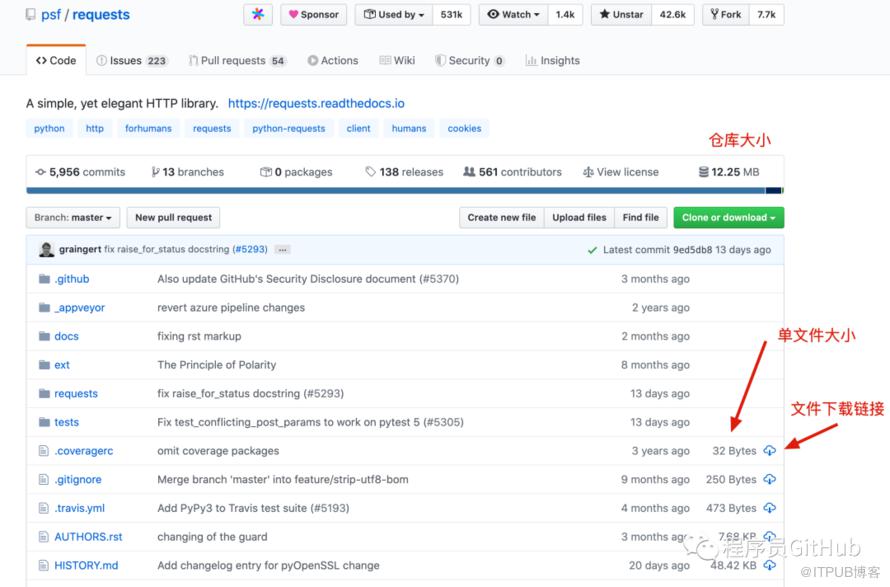Viewport: 890px width, 587px height.
Task: Click the python topic tag
Action: pos(49,128)
